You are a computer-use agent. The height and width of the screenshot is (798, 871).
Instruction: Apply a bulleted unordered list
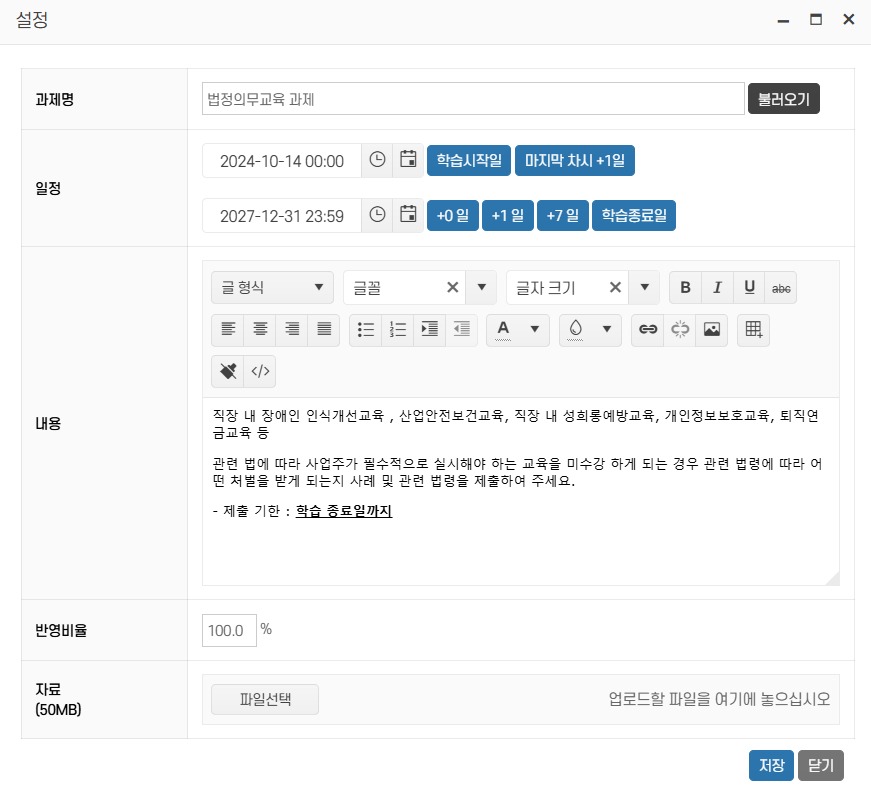pyautogui.click(x=366, y=329)
